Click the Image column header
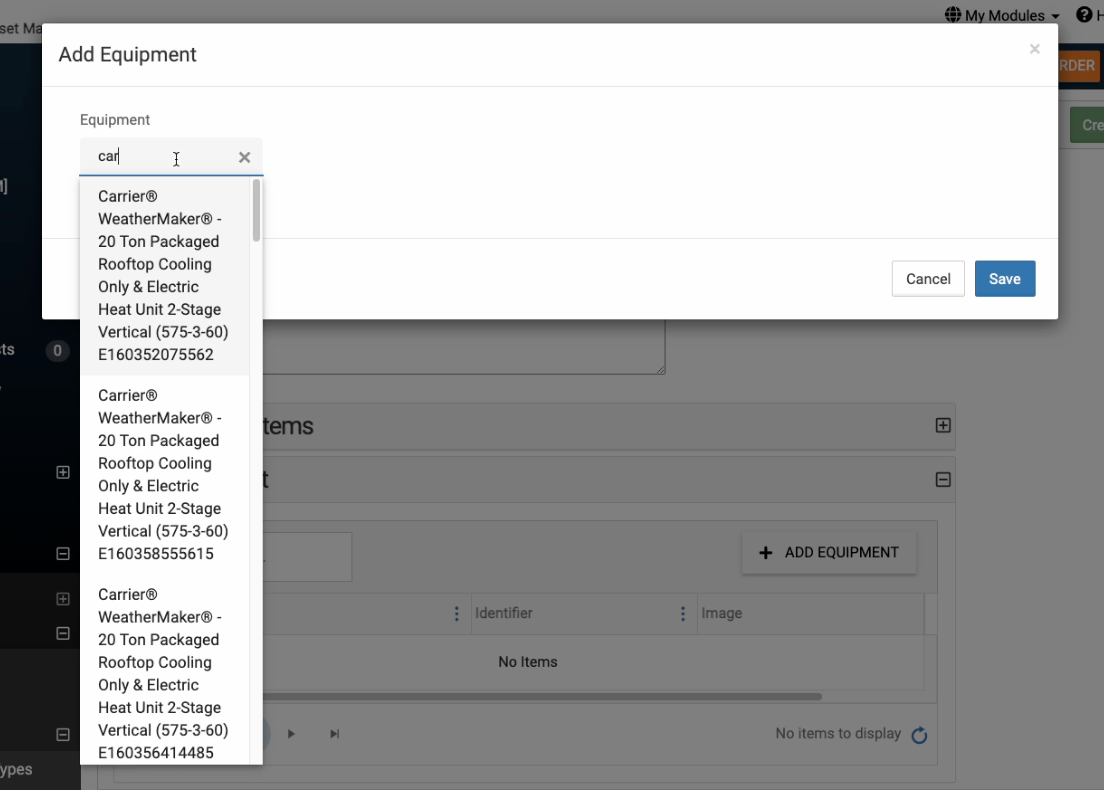The height and width of the screenshot is (790, 1104). [722, 613]
